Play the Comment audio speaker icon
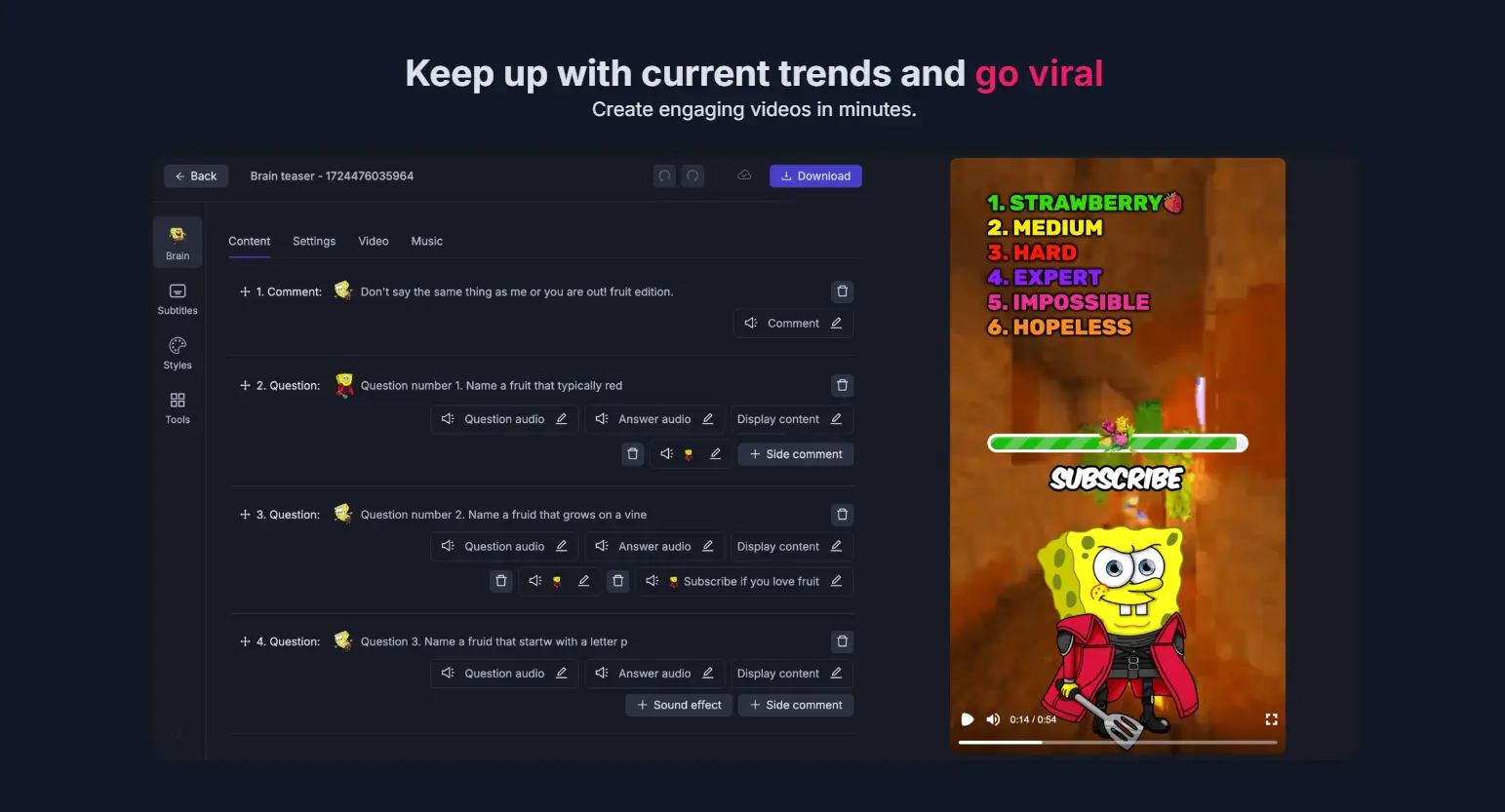The image size is (1505, 812). coord(750,324)
